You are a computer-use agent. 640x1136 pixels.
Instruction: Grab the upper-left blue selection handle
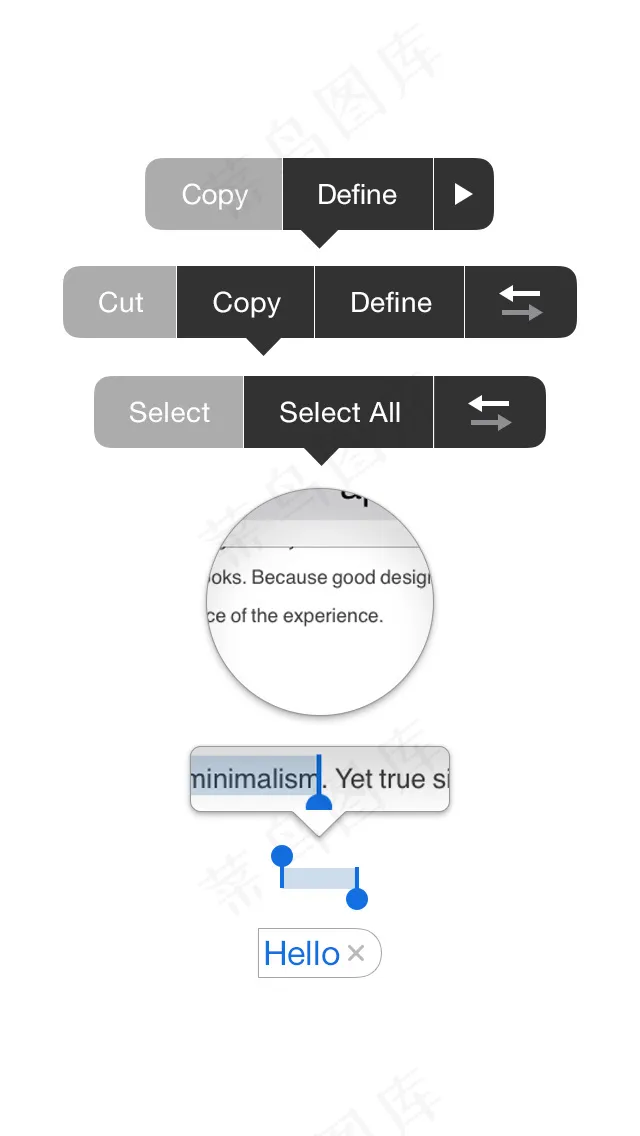pyautogui.click(x=282, y=856)
